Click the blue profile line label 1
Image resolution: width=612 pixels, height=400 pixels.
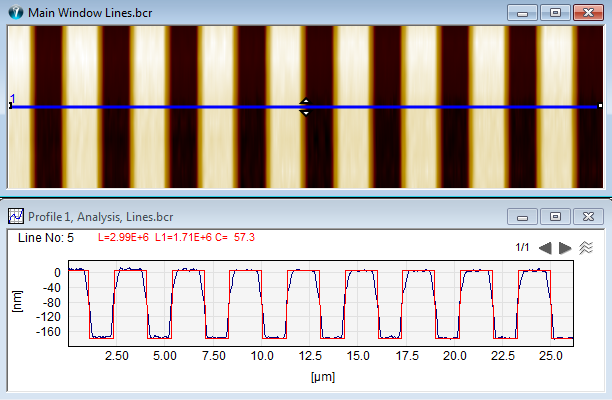click(13, 98)
